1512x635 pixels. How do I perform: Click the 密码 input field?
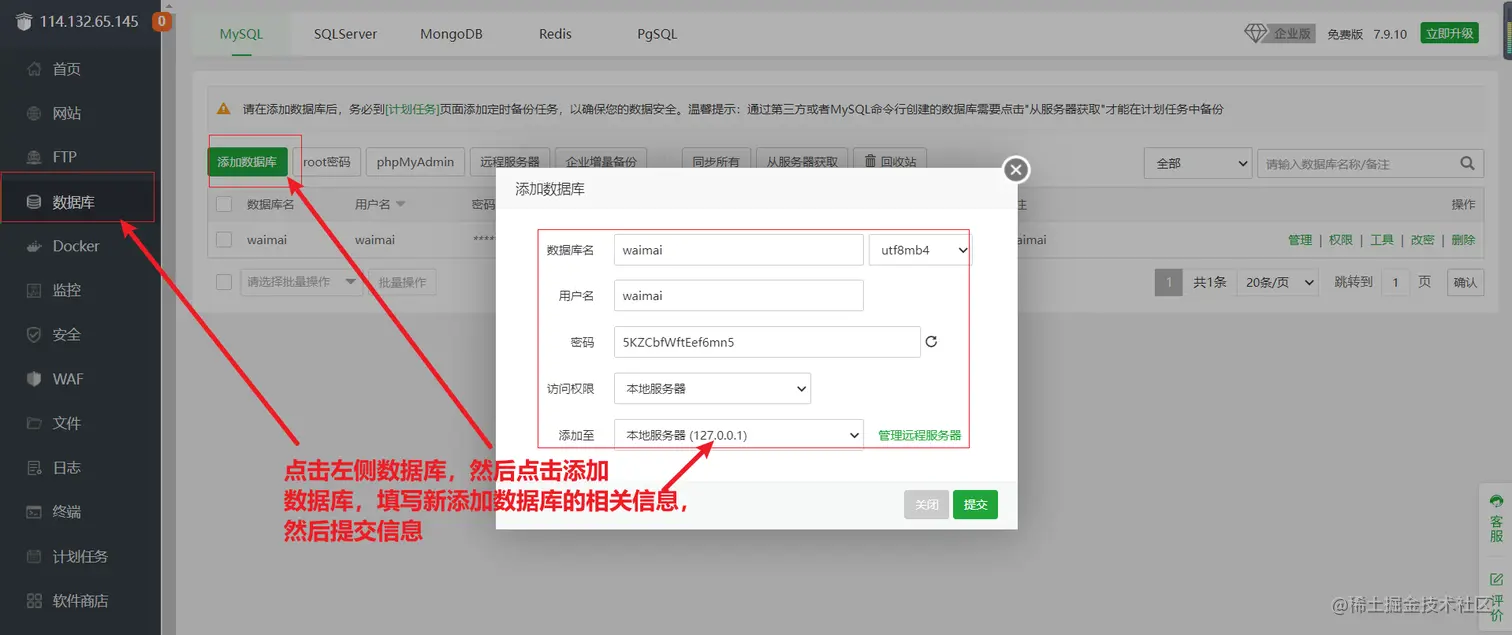[767, 342]
